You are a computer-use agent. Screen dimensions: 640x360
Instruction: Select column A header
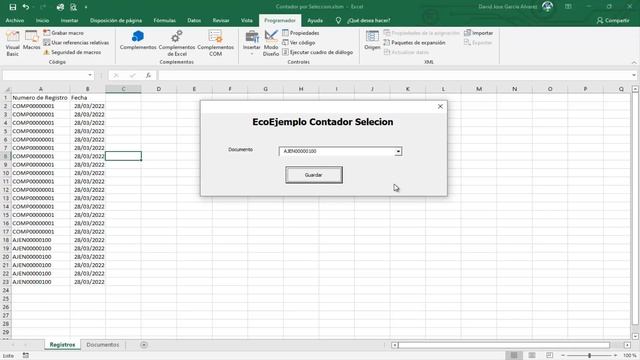tap(40, 89)
